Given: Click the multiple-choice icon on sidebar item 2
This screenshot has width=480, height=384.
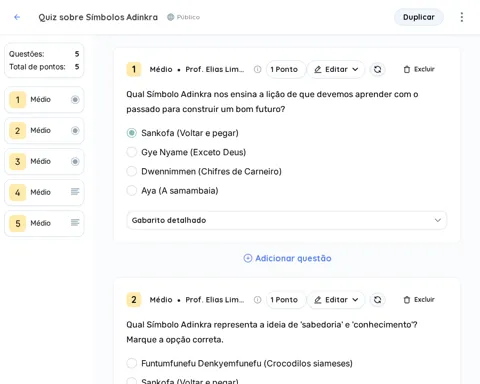Looking at the screenshot, I should pyautogui.click(x=75, y=130).
